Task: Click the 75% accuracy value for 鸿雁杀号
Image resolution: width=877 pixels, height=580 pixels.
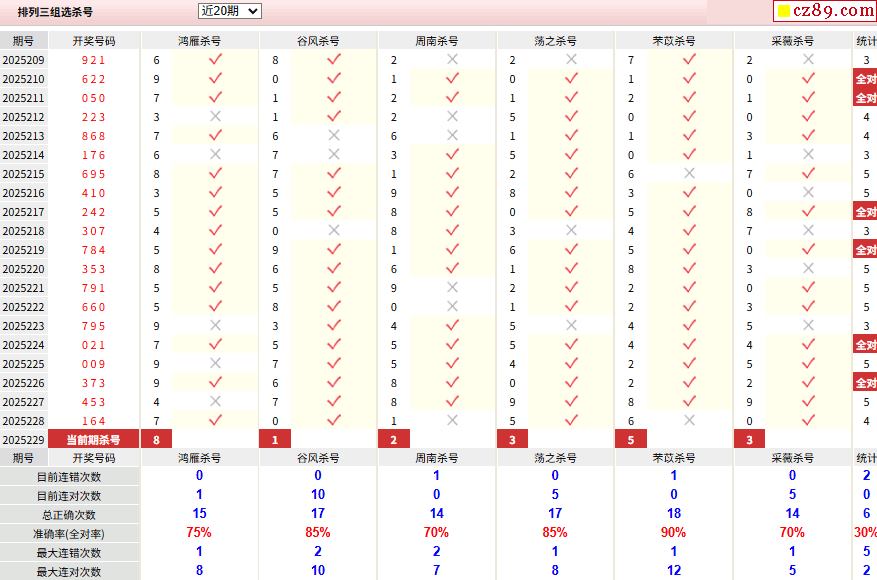Action: [x=199, y=532]
